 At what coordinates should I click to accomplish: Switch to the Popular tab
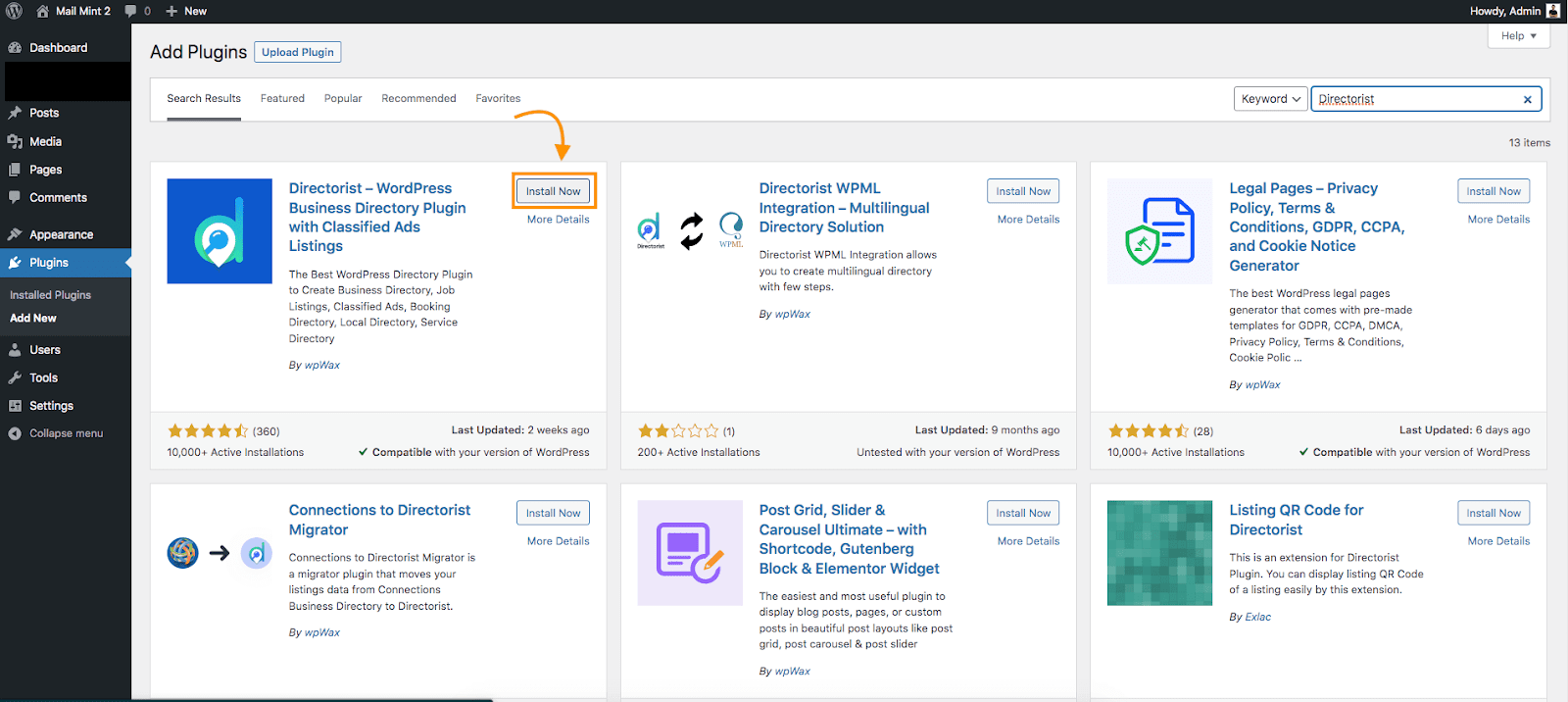(343, 98)
